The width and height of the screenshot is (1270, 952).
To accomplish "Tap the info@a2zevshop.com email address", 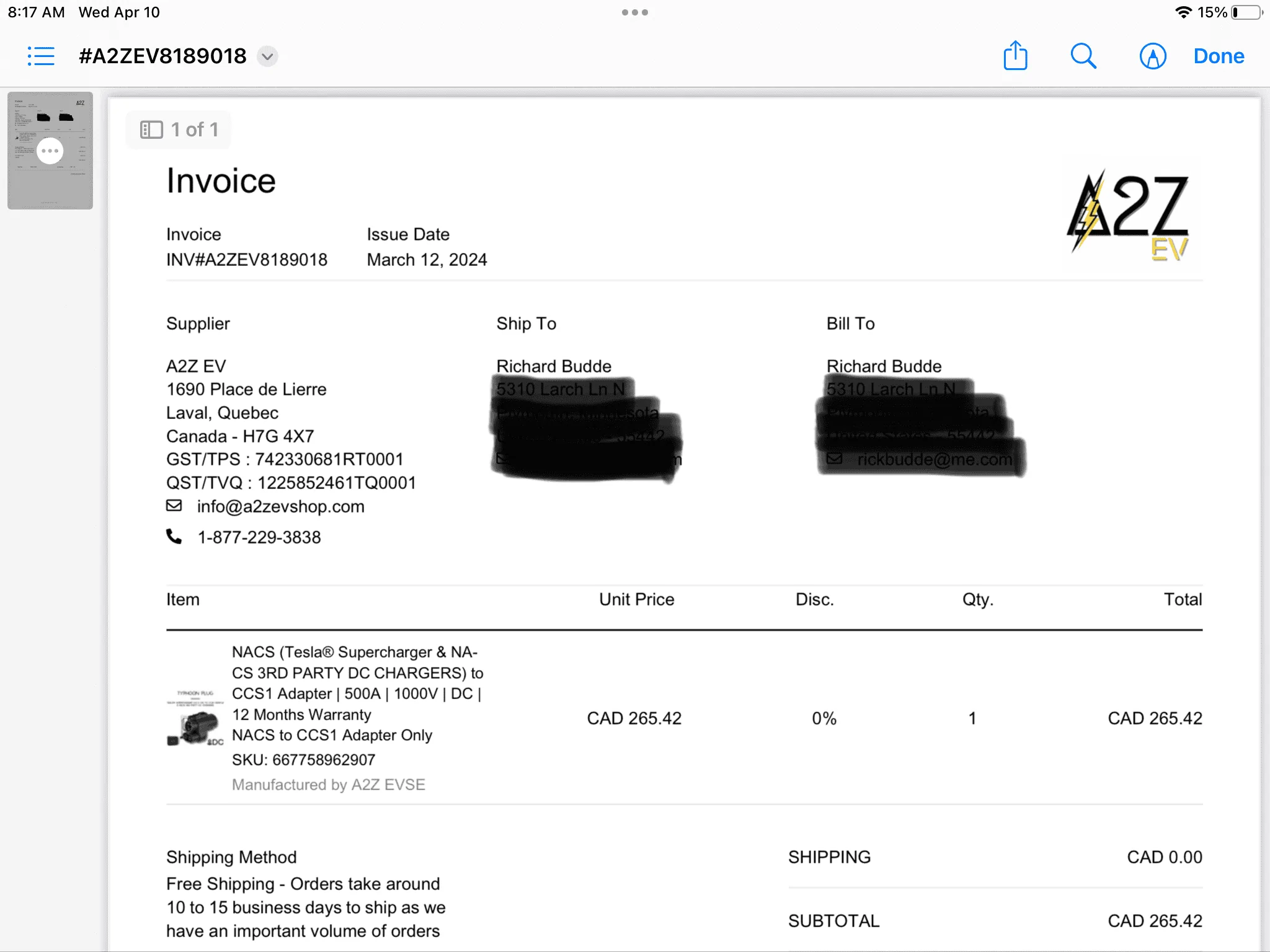I will point(280,506).
